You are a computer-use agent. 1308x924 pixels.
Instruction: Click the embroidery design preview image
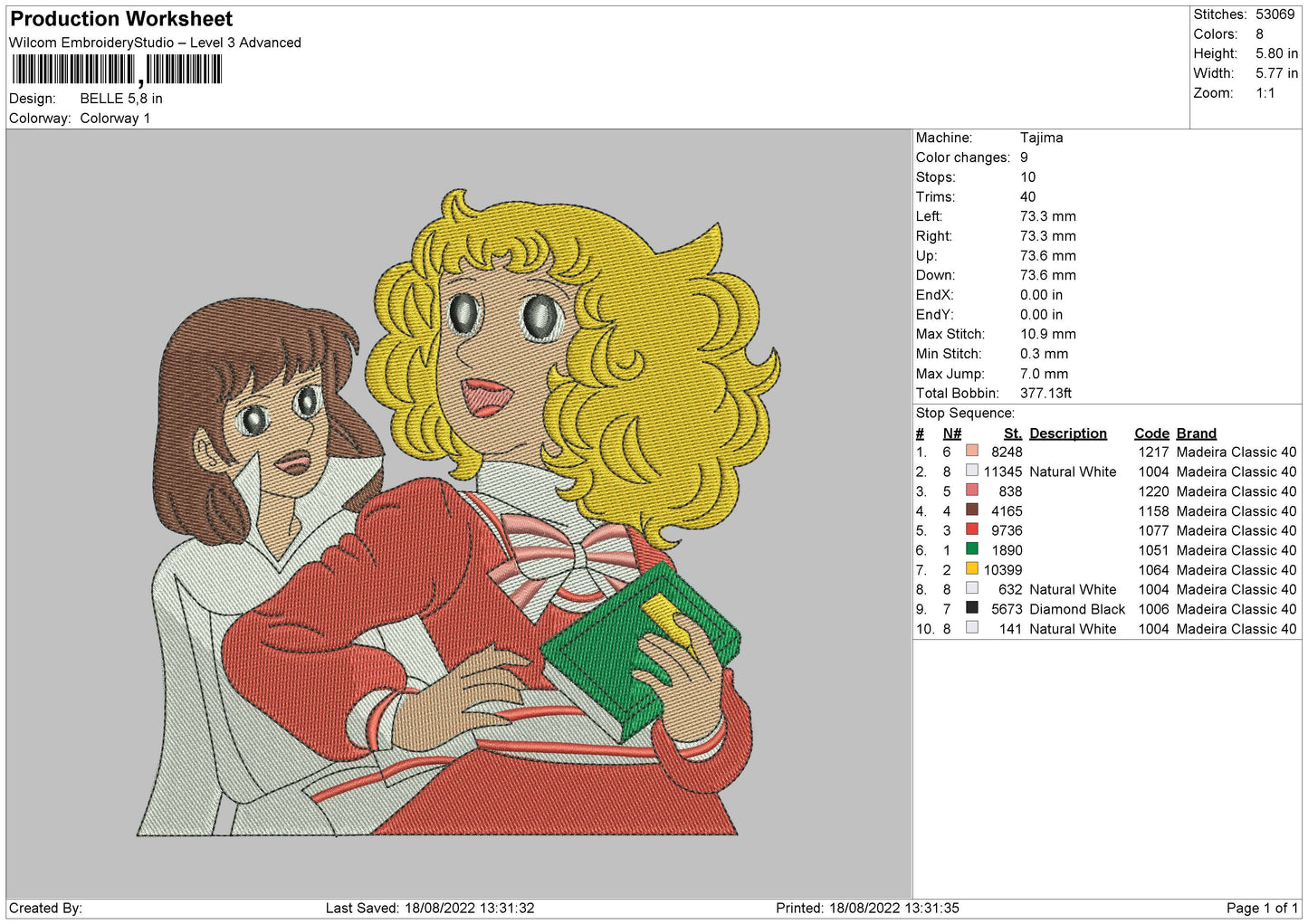pos(458,514)
